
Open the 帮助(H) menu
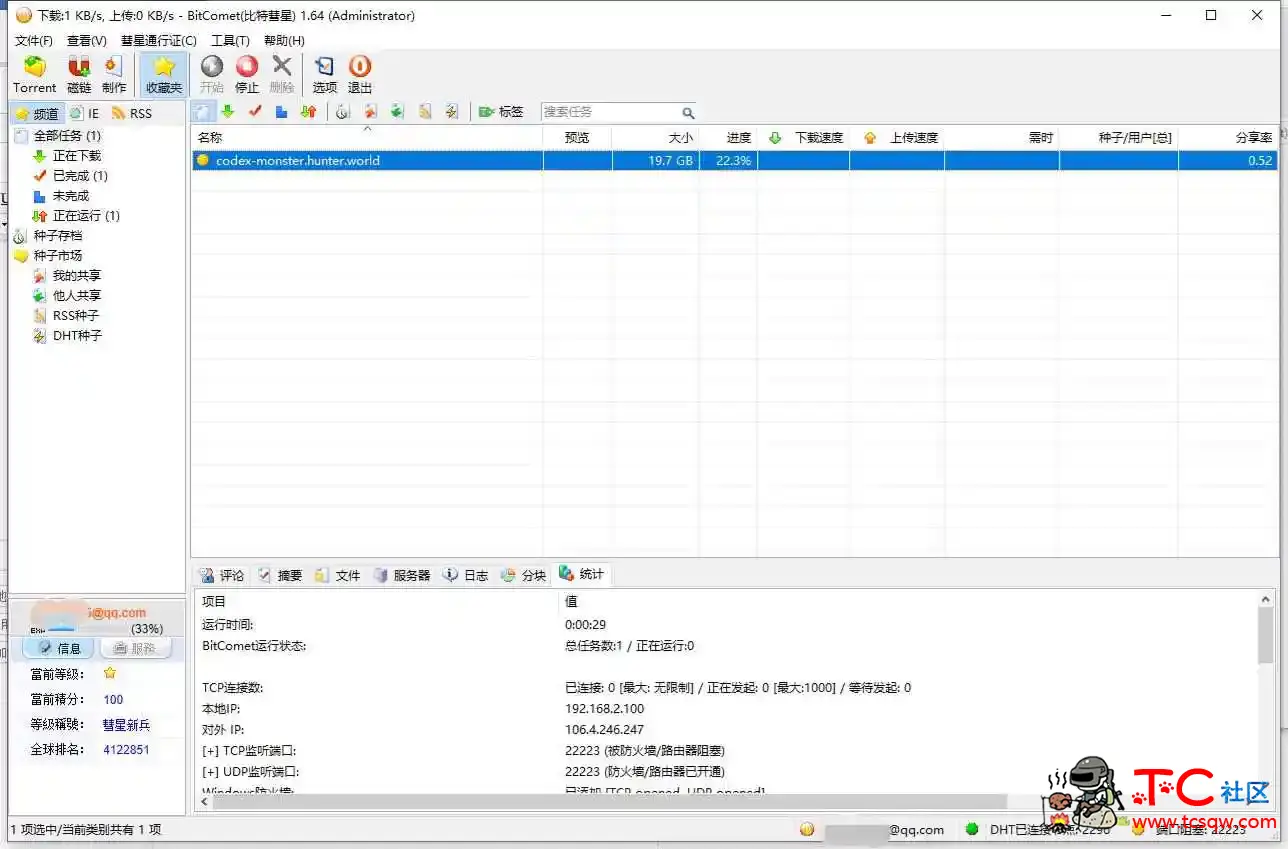pyautogui.click(x=284, y=41)
